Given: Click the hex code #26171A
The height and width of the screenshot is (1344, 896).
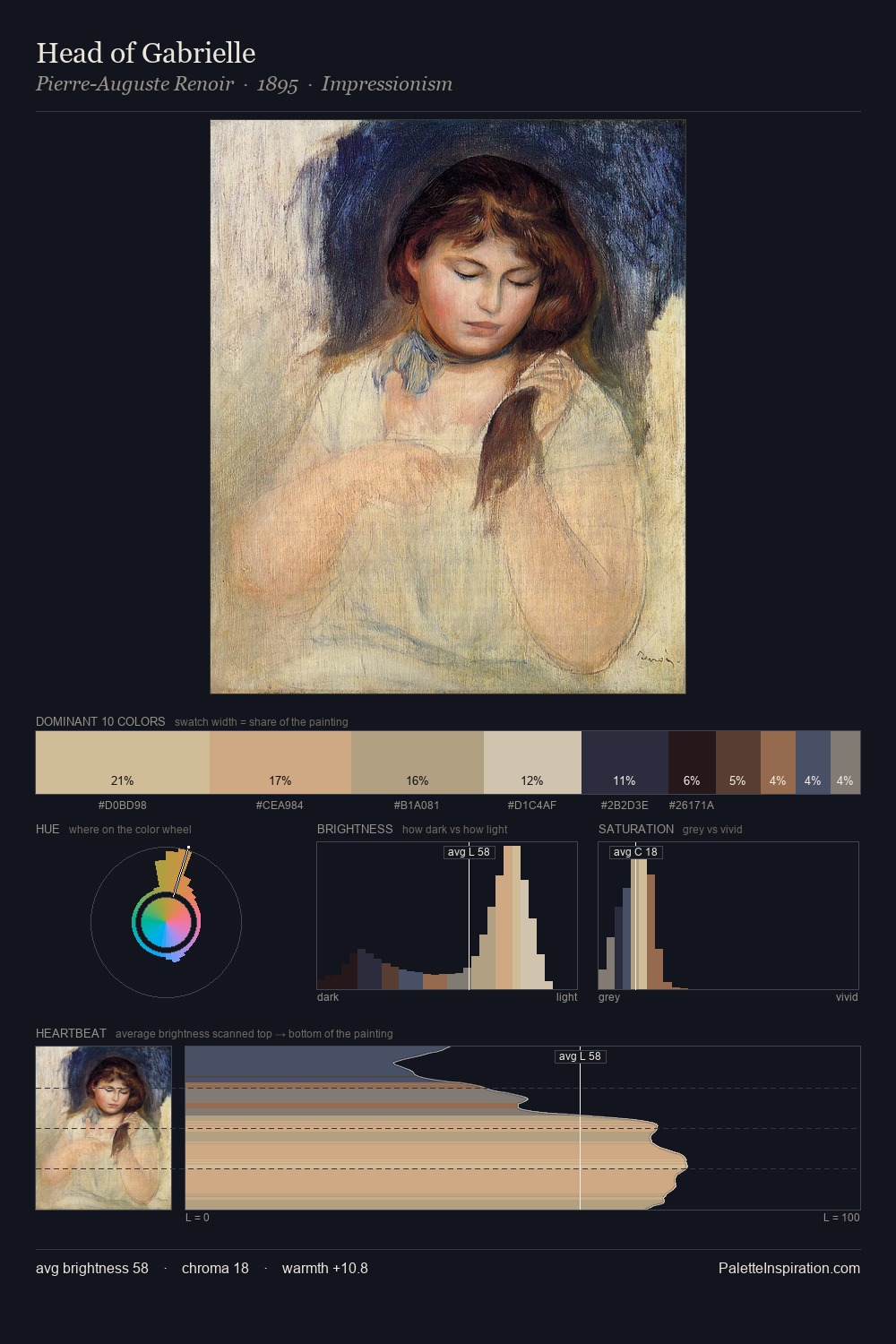Looking at the screenshot, I should point(692,806).
